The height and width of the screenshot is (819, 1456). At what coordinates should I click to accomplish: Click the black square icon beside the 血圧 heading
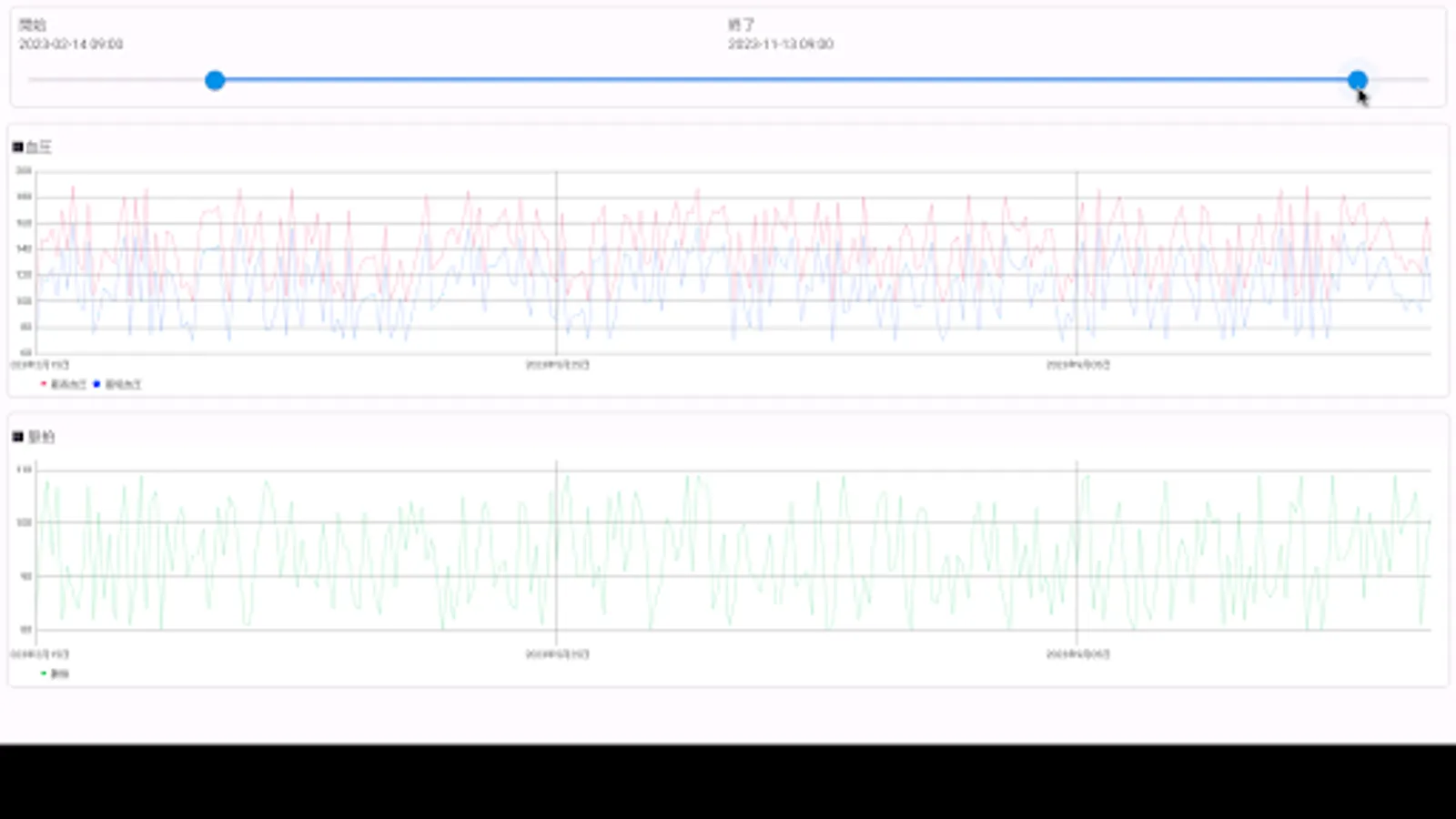[x=17, y=147]
